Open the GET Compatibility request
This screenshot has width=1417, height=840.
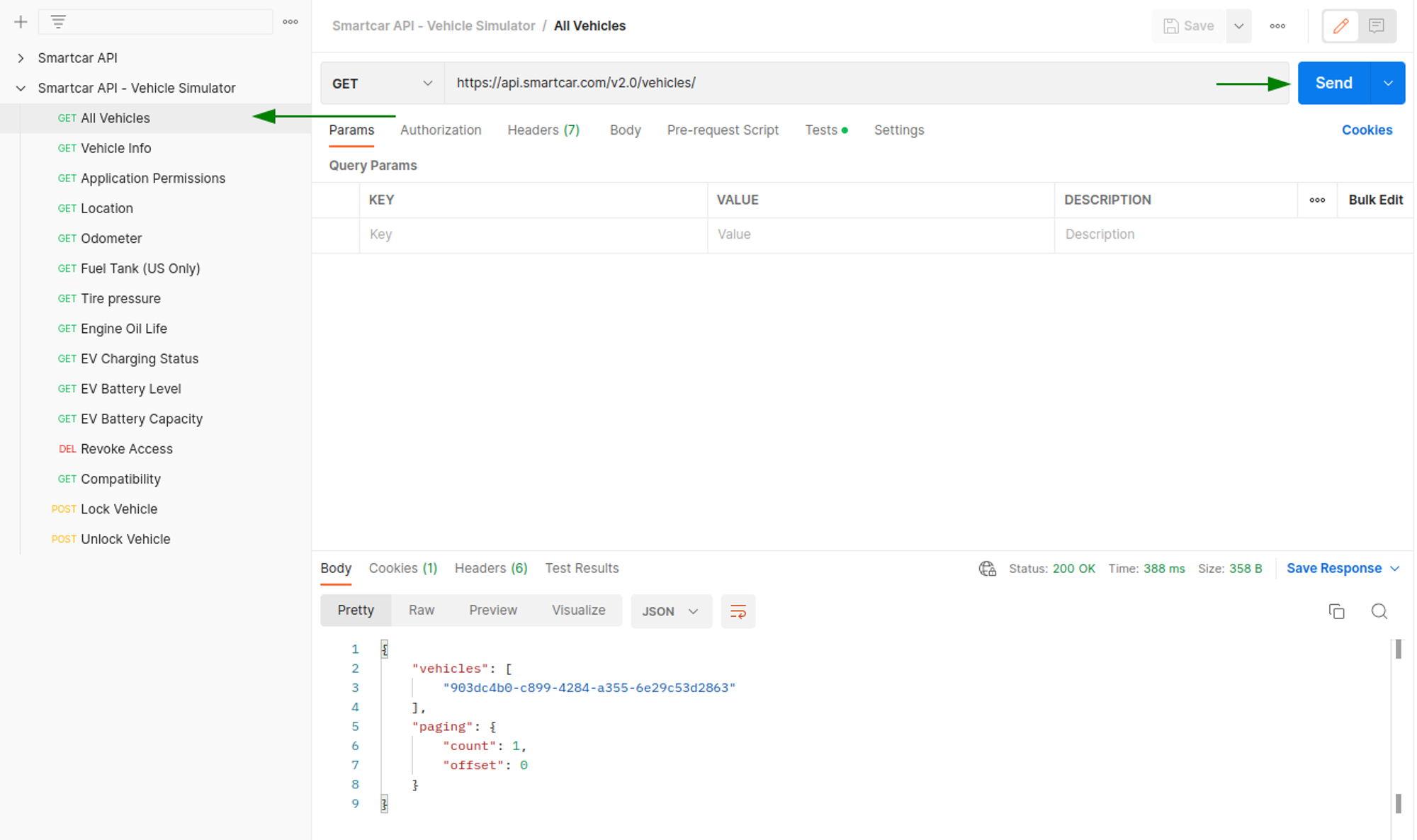(x=155, y=479)
